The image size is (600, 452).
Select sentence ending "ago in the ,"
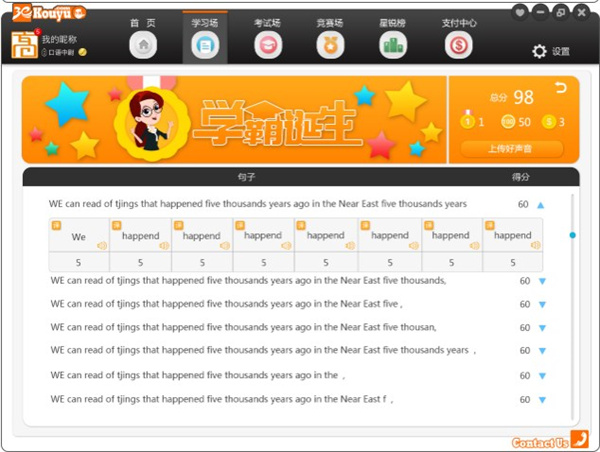pos(198,375)
